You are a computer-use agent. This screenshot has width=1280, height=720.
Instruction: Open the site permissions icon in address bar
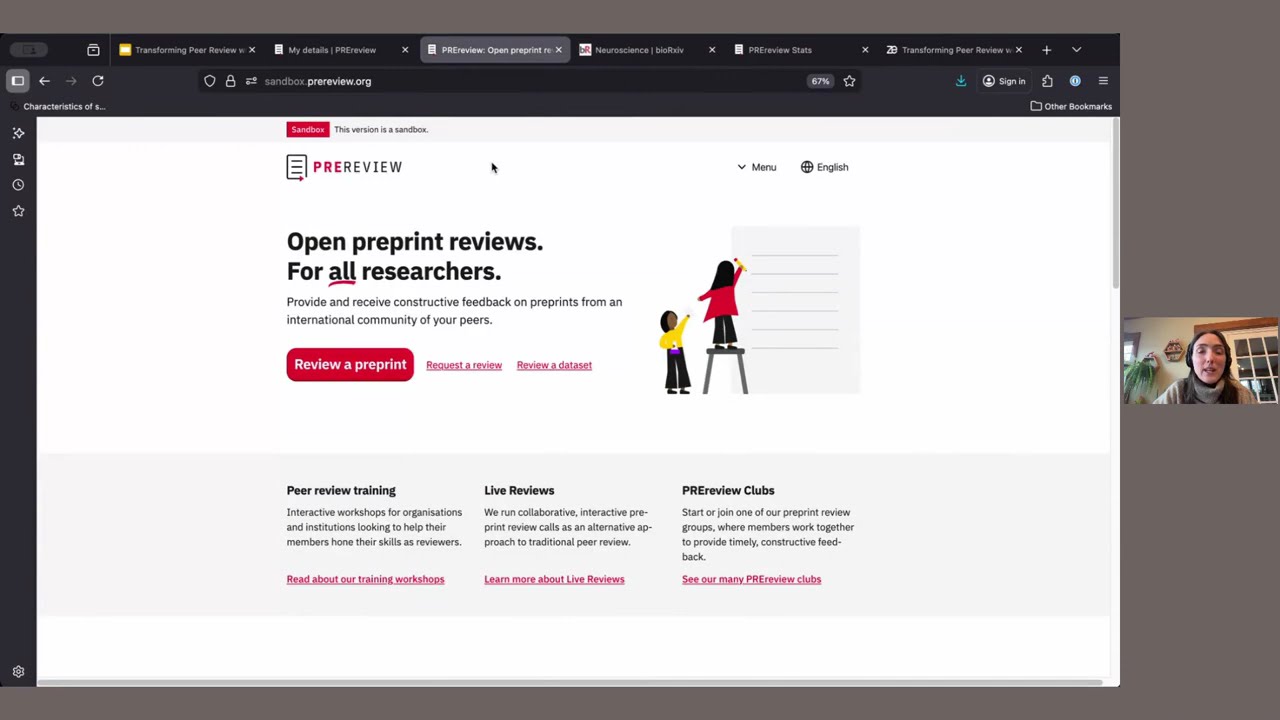tap(251, 81)
